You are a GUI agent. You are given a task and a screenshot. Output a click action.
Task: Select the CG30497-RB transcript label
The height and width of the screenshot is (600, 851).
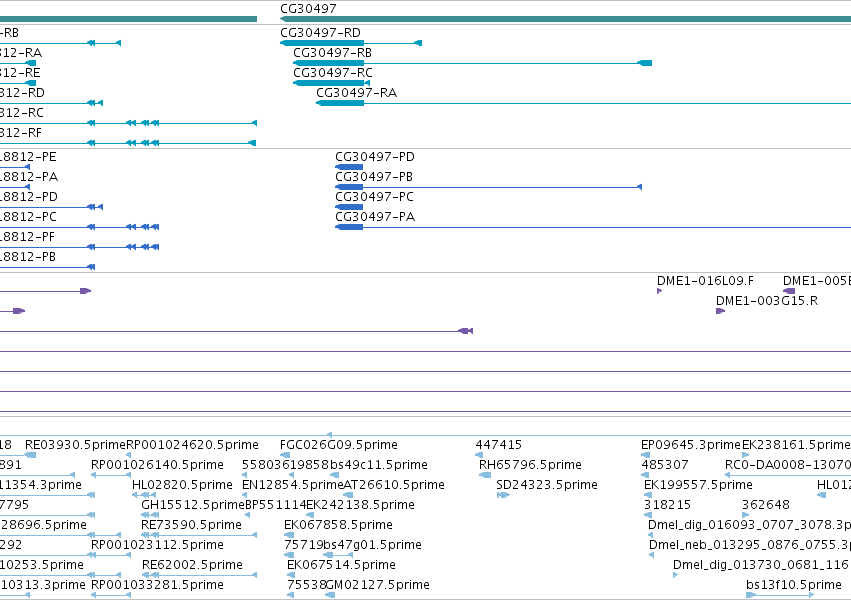pos(333,53)
